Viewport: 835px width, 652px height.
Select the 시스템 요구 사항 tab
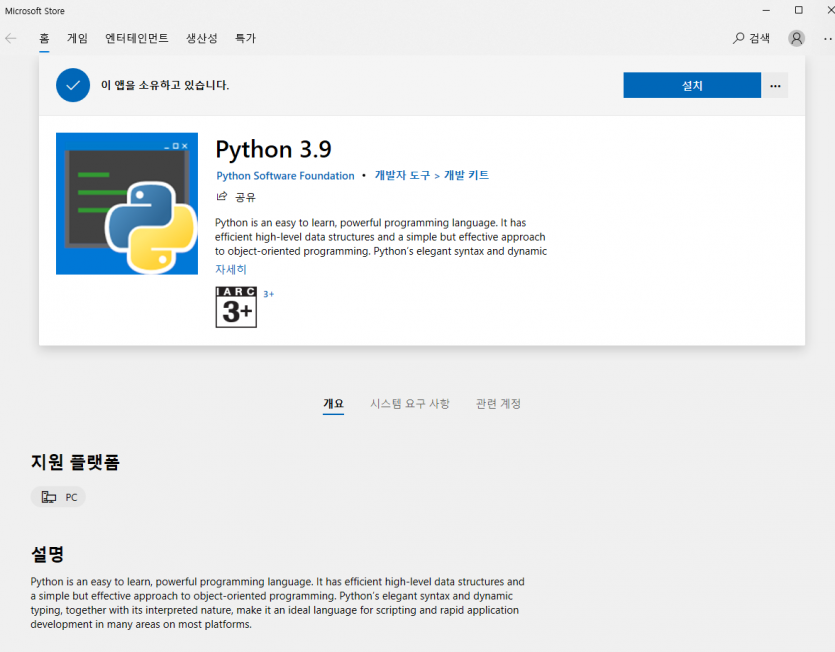point(410,404)
